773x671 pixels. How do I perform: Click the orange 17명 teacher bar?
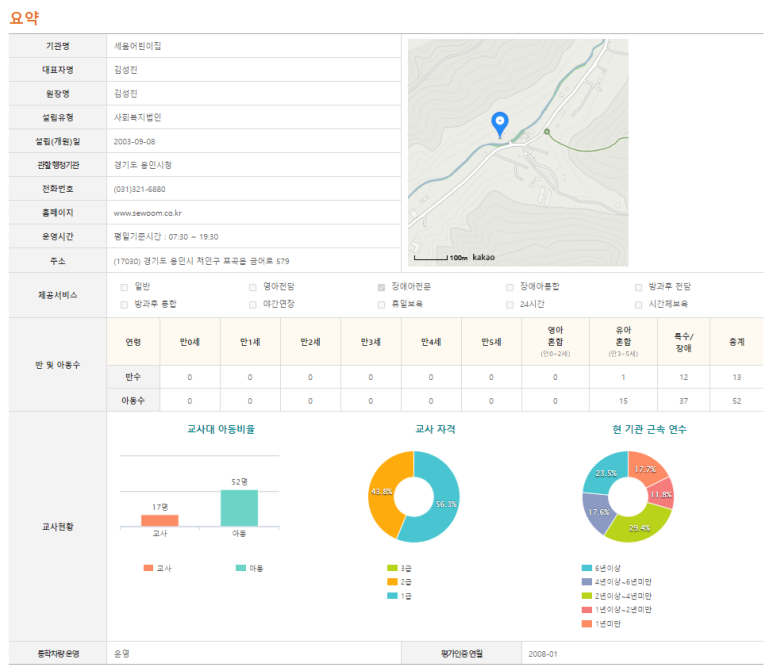click(x=160, y=521)
